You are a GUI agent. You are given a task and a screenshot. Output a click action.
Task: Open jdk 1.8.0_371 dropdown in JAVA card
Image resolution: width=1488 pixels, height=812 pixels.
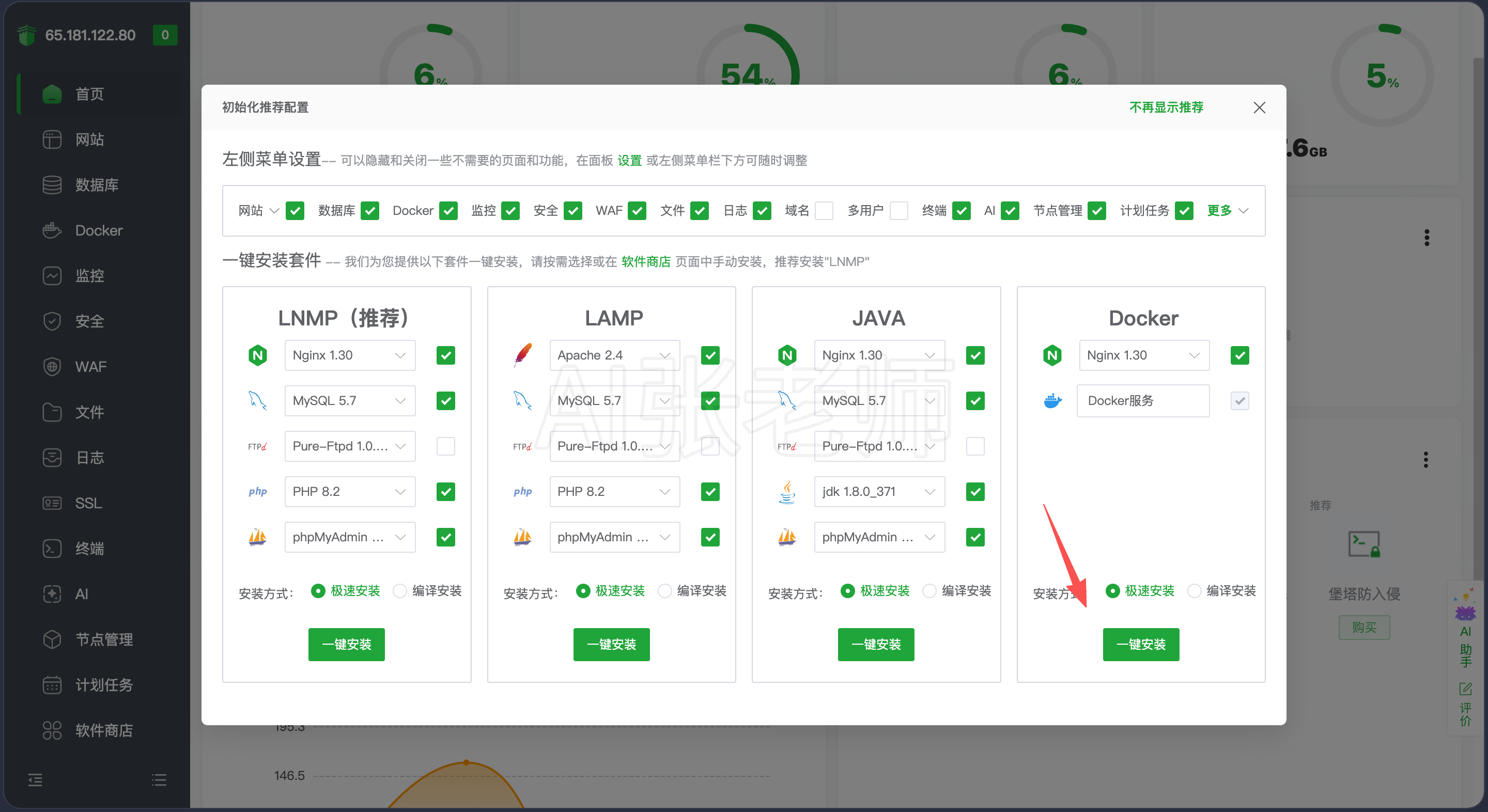pyautogui.click(x=879, y=491)
